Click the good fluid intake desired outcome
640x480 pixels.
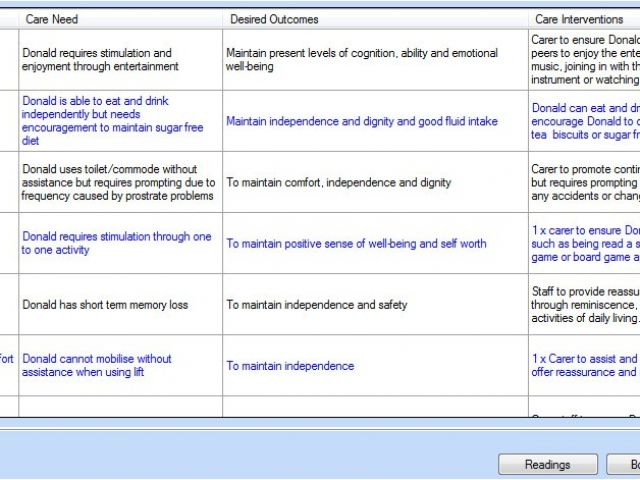point(362,122)
